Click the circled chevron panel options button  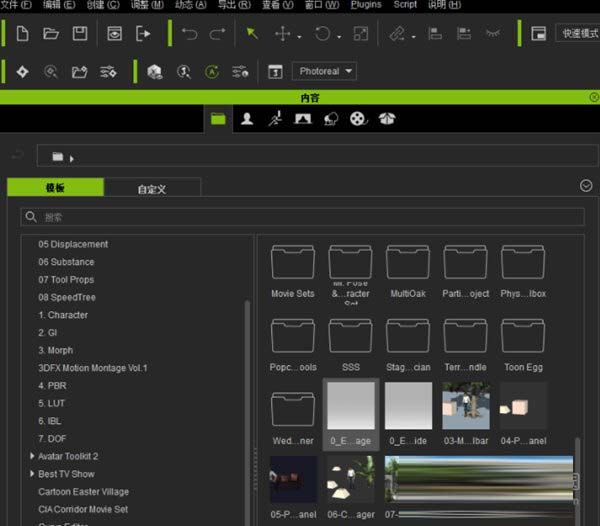point(586,186)
